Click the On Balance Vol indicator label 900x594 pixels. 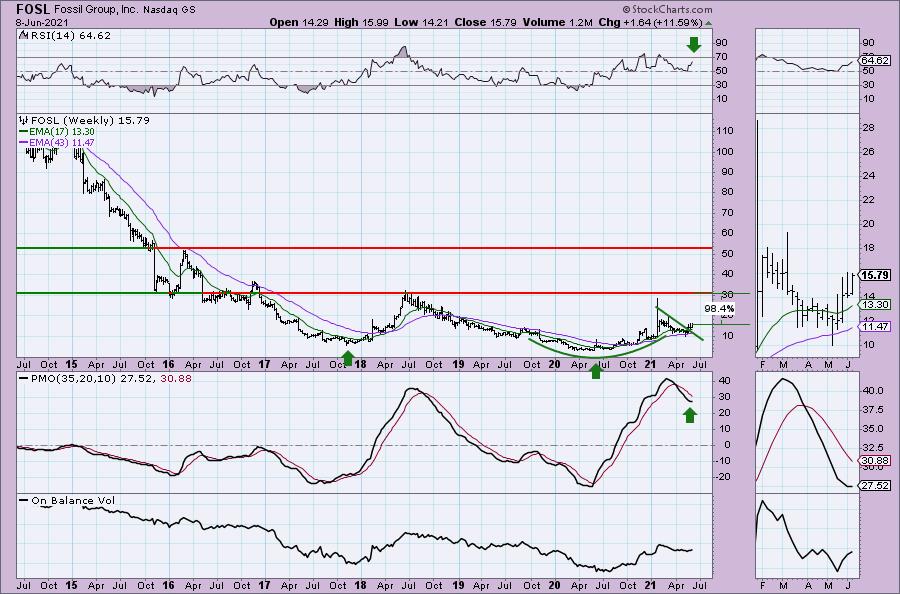(x=73, y=500)
